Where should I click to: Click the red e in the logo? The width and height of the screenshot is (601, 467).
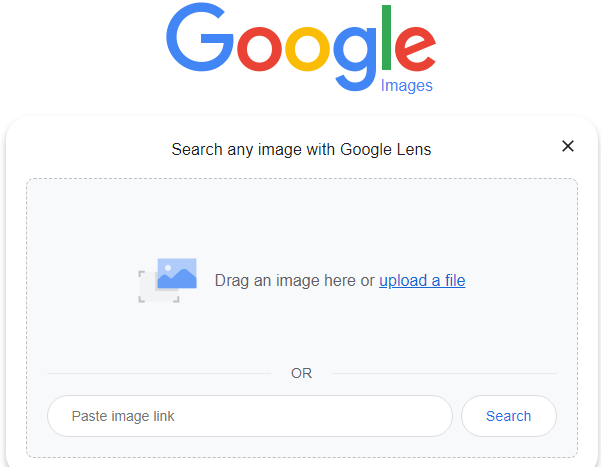[415, 49]
